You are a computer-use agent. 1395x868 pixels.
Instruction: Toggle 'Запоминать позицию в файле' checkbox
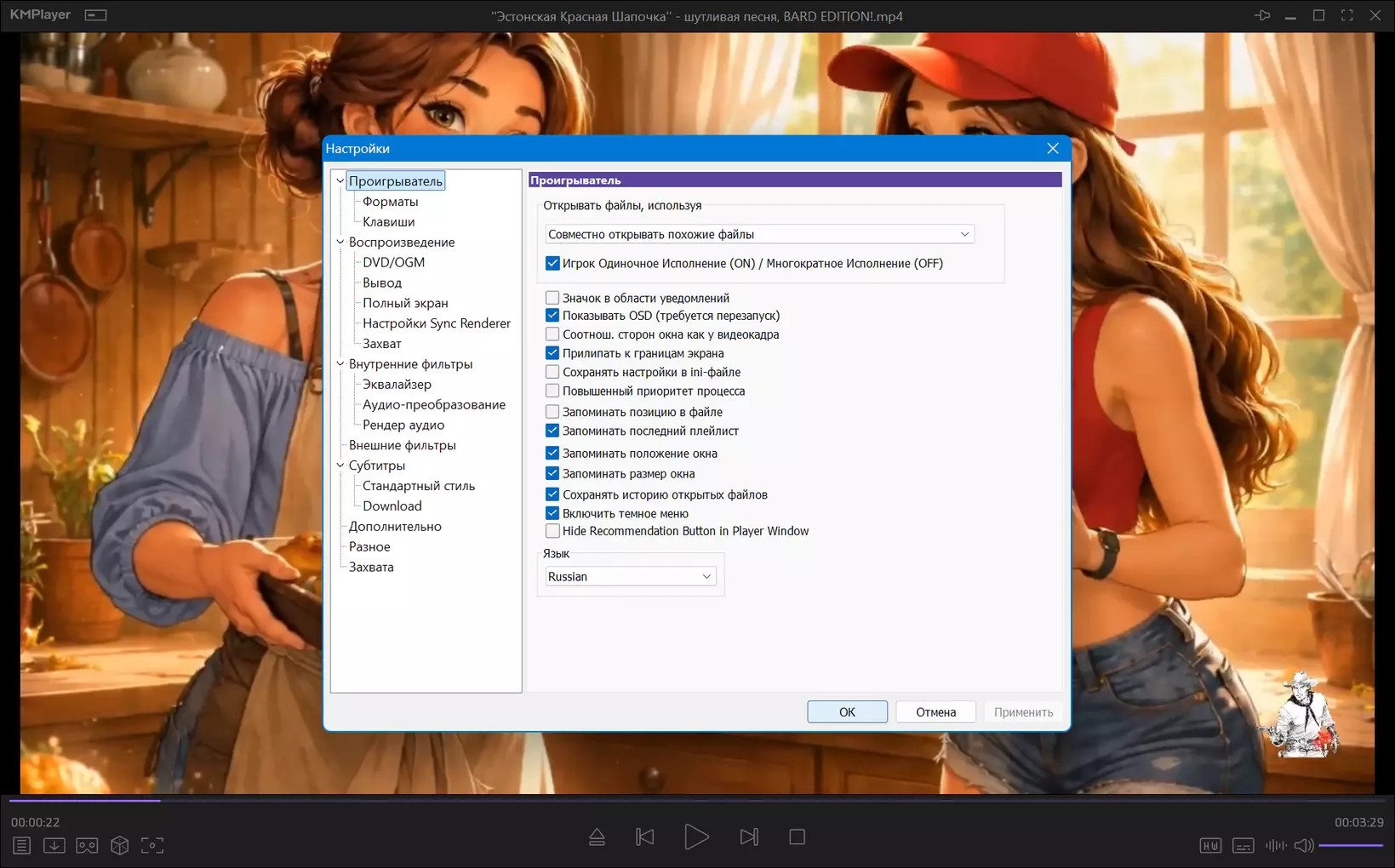click(552, 412)
